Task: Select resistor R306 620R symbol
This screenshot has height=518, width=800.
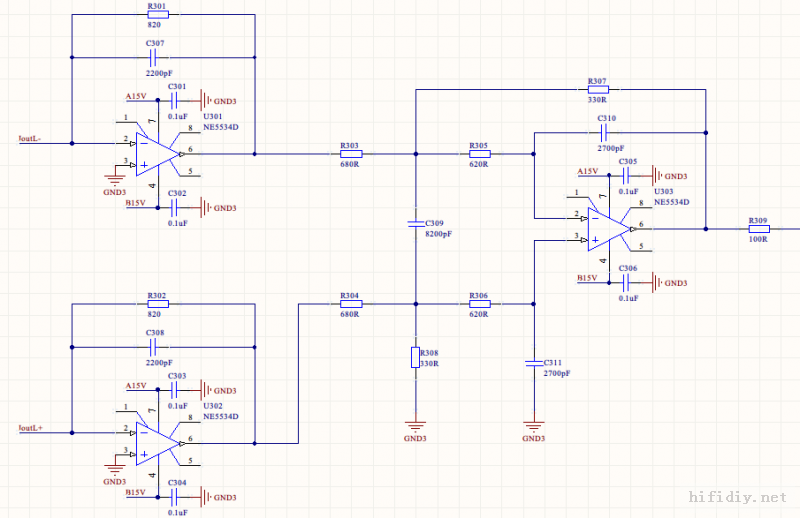Action: (480, 304)
